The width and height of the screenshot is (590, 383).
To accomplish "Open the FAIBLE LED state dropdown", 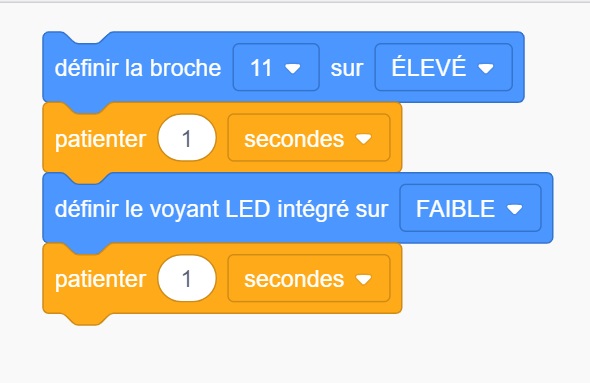I will 470,208.
